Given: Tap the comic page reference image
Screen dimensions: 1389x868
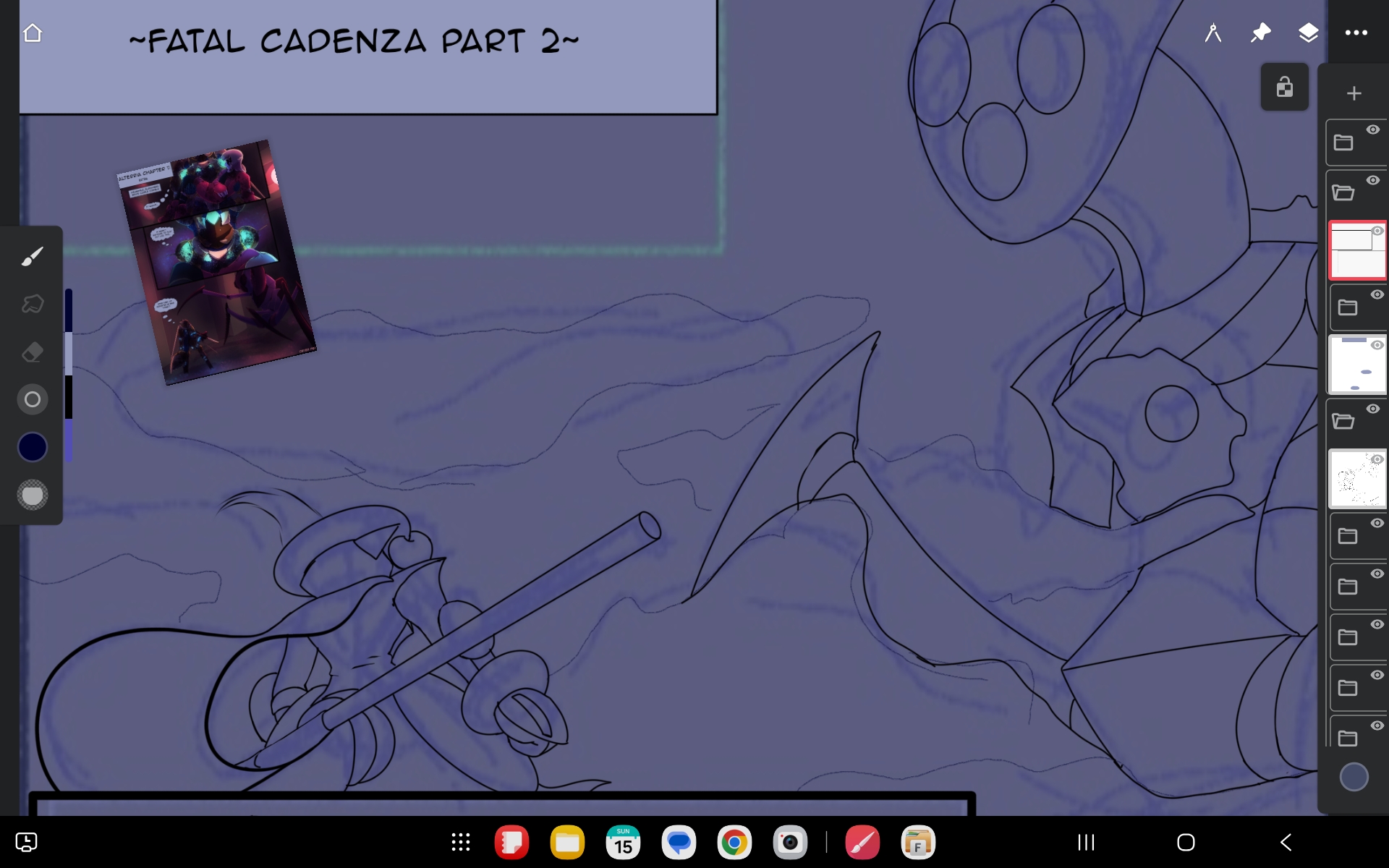Looking at the screenshot, I should pyautogui.click(x=216, y=262).
